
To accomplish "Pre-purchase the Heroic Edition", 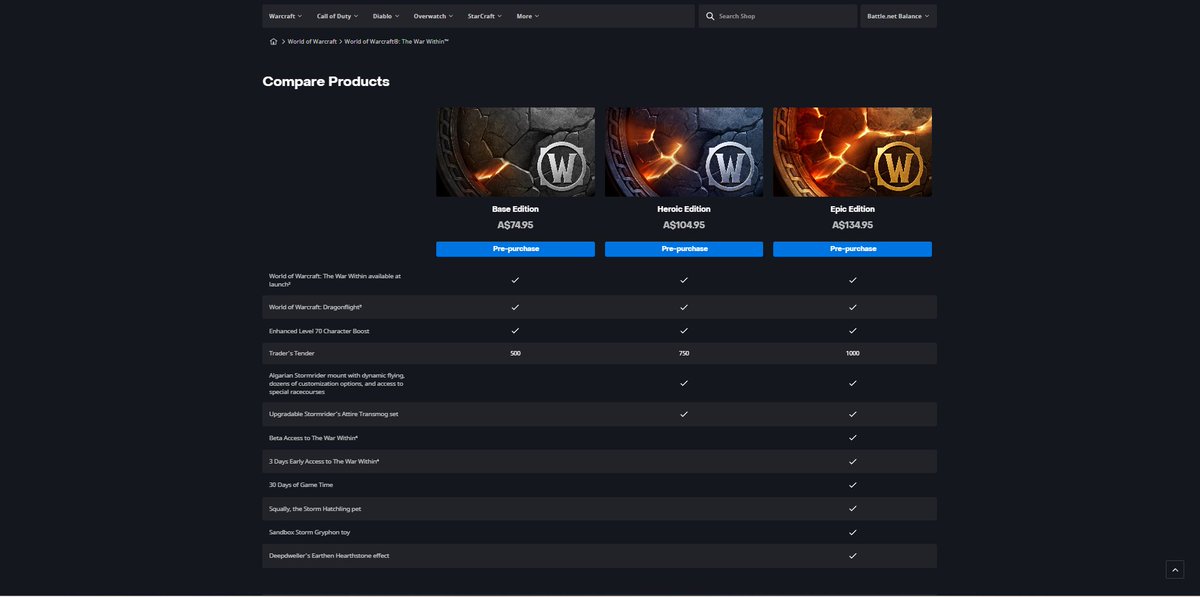I will 684,249.
